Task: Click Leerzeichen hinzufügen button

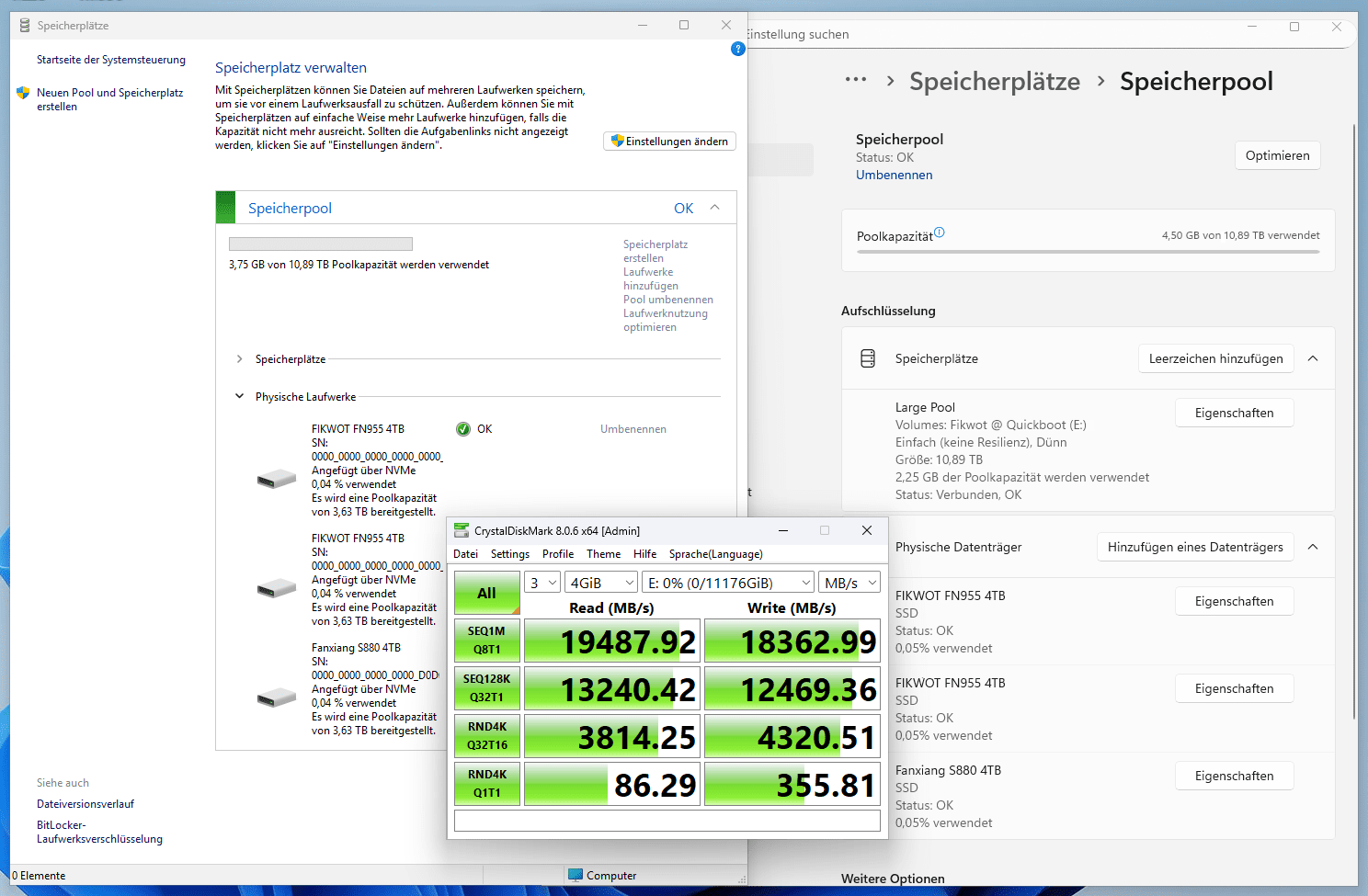Action: 1216,358
